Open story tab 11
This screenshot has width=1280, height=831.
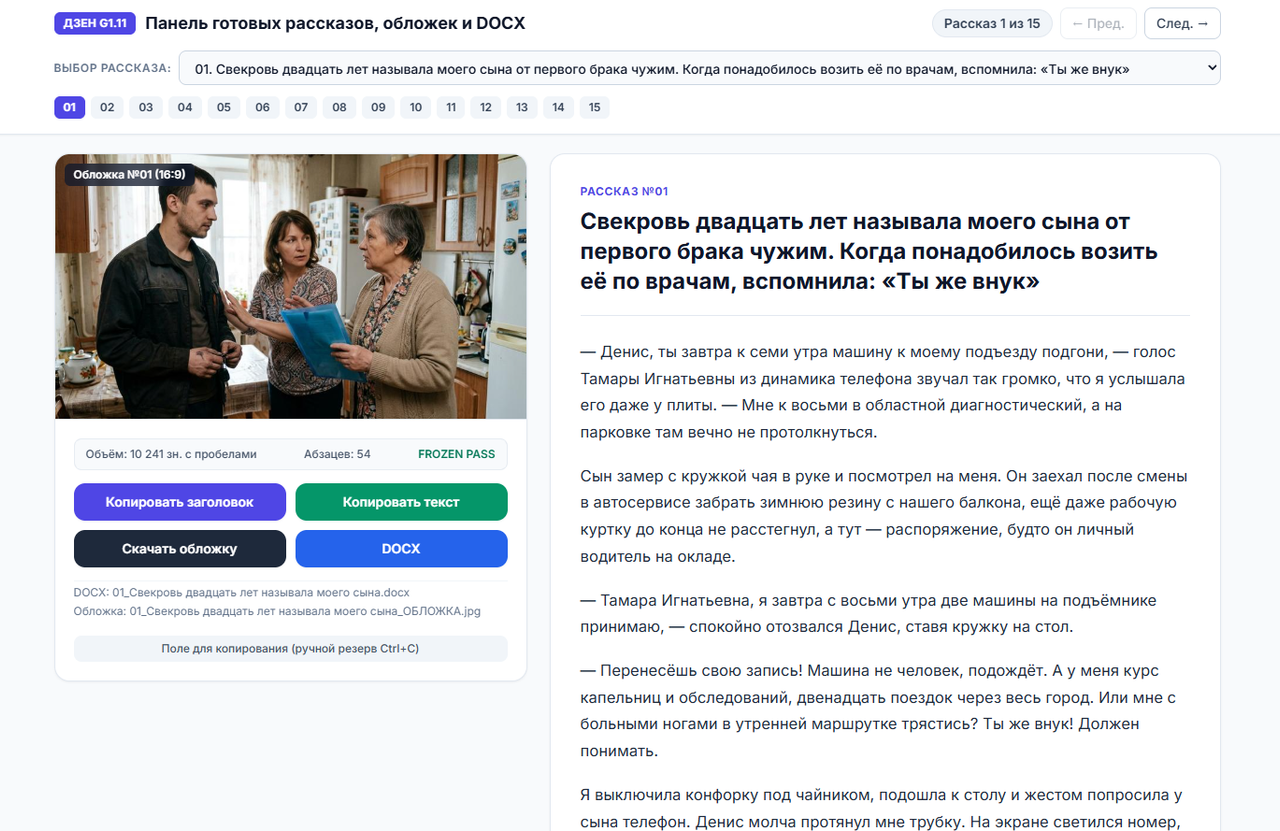[451, 107]
